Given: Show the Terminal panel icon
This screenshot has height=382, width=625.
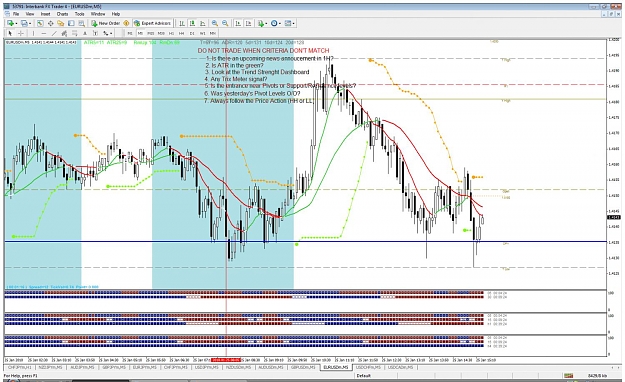Looking at the screenshot, I should 71,24.
